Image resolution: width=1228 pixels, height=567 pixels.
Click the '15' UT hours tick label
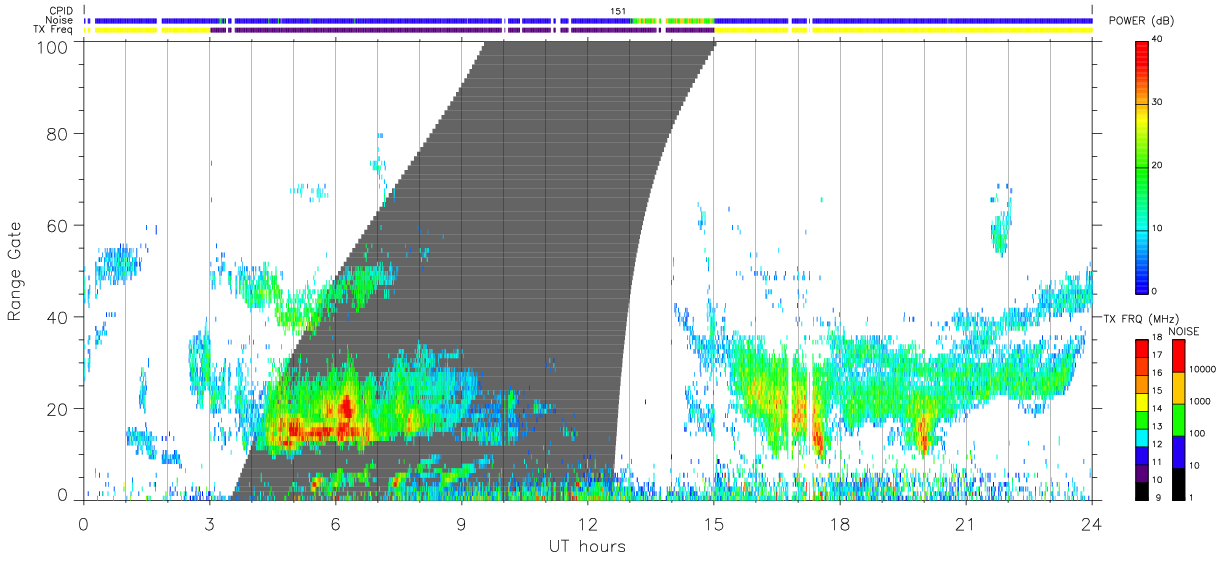pyautogui.click(x=714, y=522)
